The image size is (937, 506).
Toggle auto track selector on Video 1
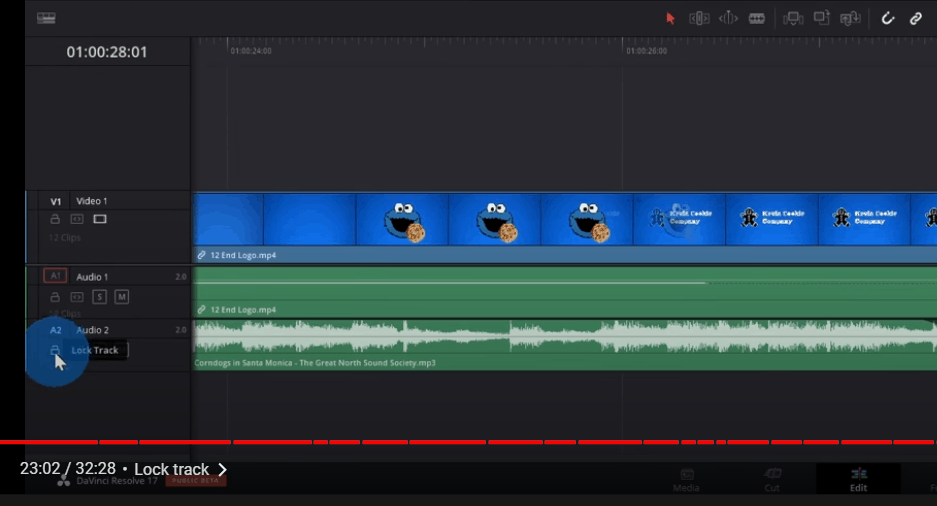[77, 219]
